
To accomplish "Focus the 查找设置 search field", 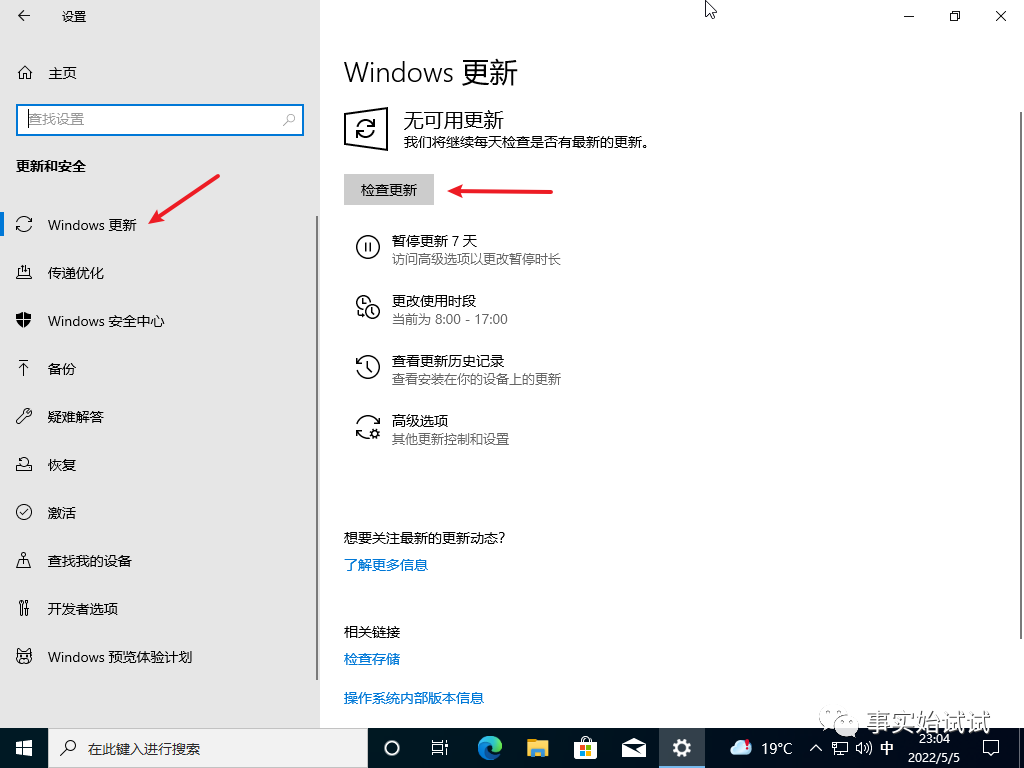I will (160, 120).
